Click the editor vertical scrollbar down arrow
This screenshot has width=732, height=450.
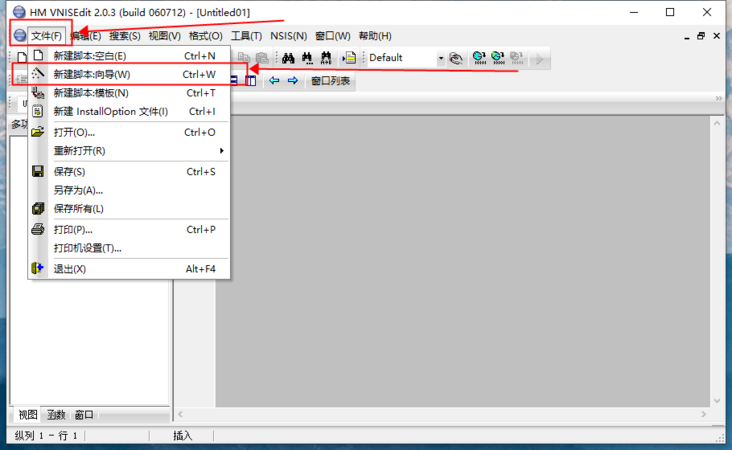pos(717,401)
